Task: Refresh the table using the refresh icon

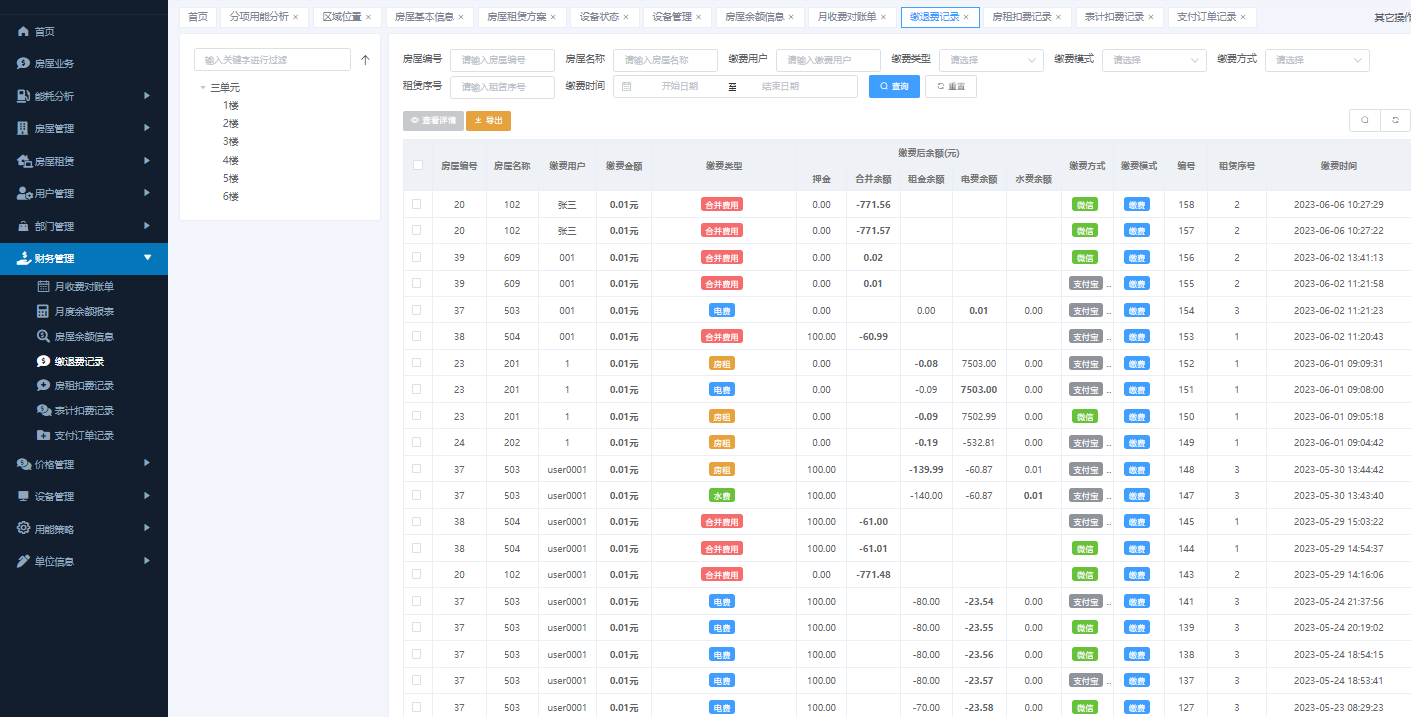Action: coord(1395,120)
